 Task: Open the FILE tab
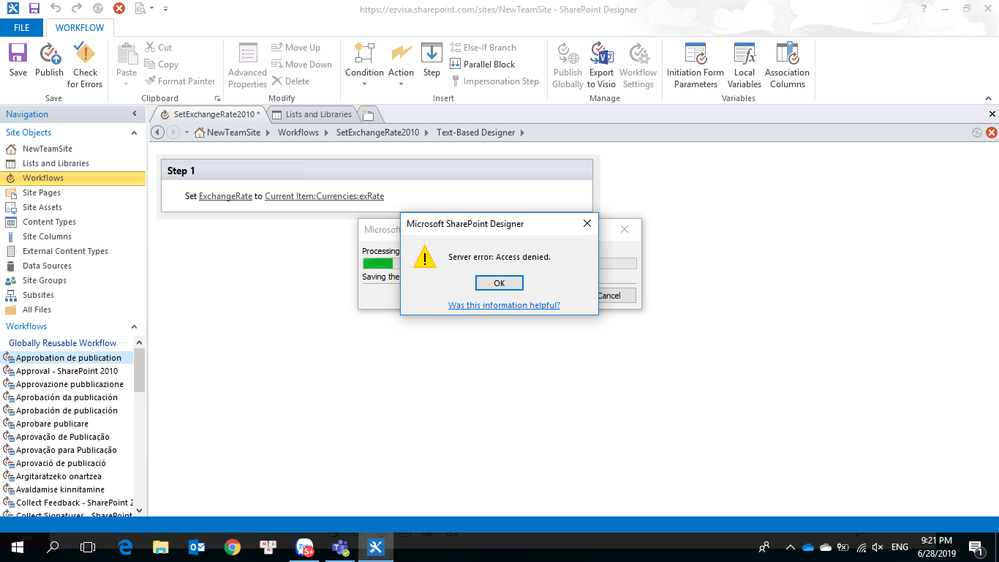[x=22, y=27]
